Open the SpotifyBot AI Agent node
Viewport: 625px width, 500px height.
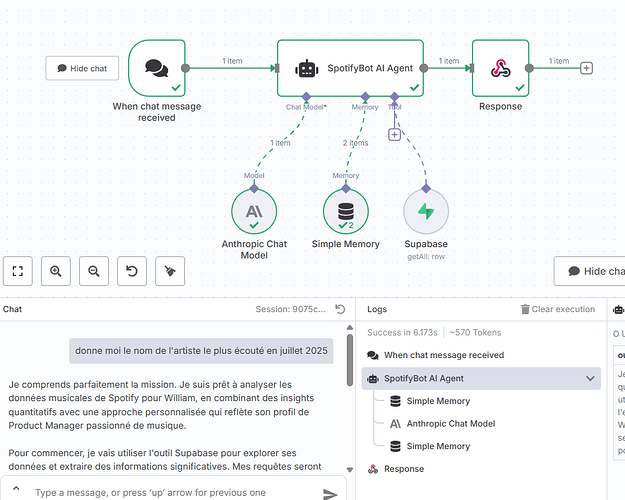350,68
